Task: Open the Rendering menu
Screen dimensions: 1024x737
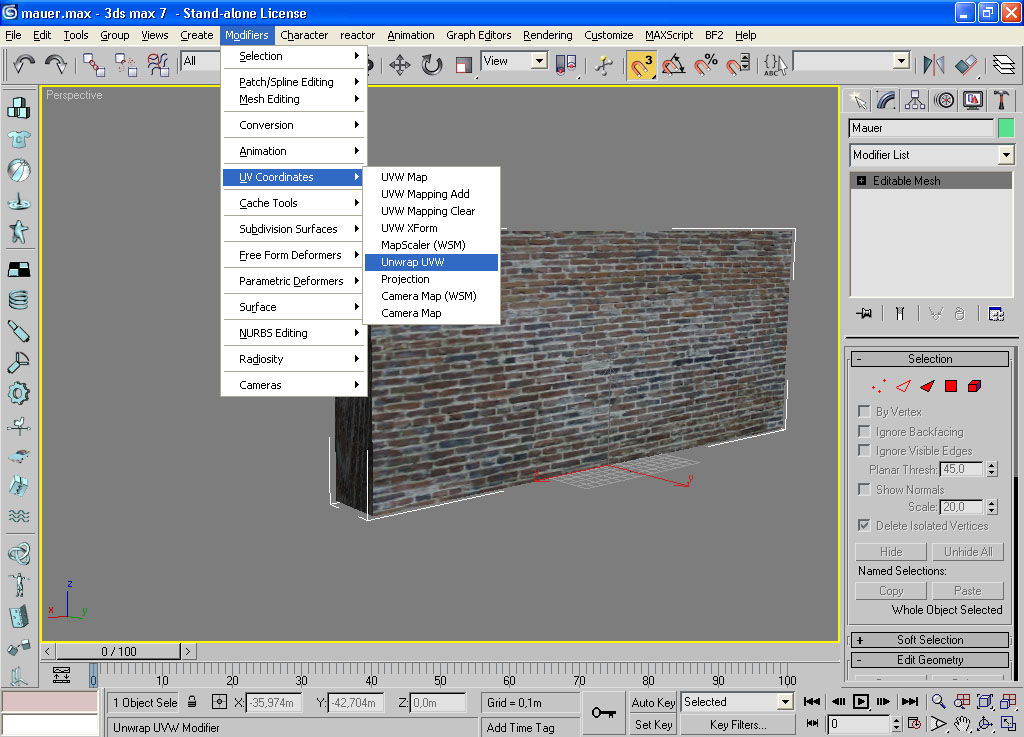Action: [x=547, y=35]
